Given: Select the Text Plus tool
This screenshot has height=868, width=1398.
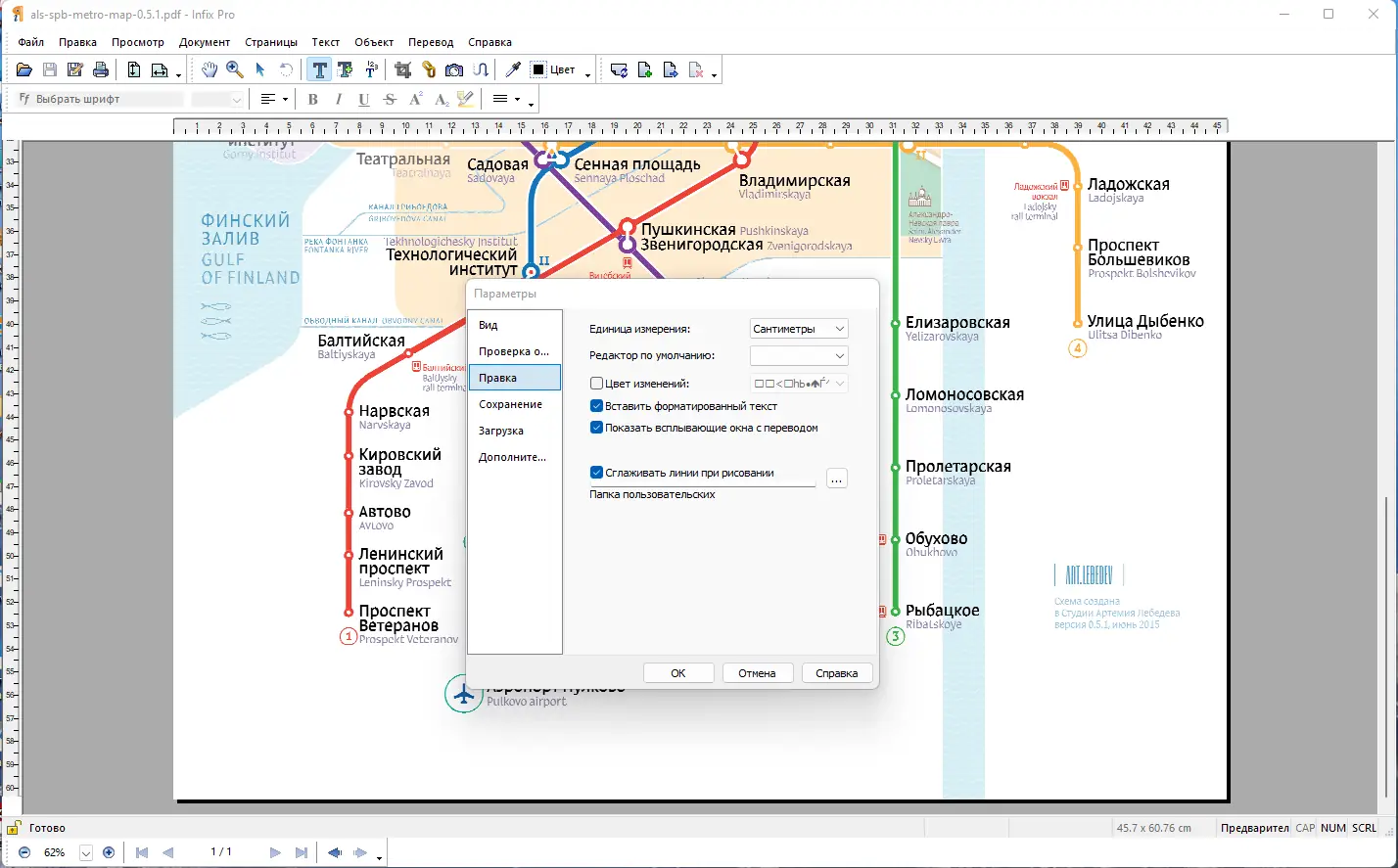Looking at the screenshot, I should (x=345, y=69).
